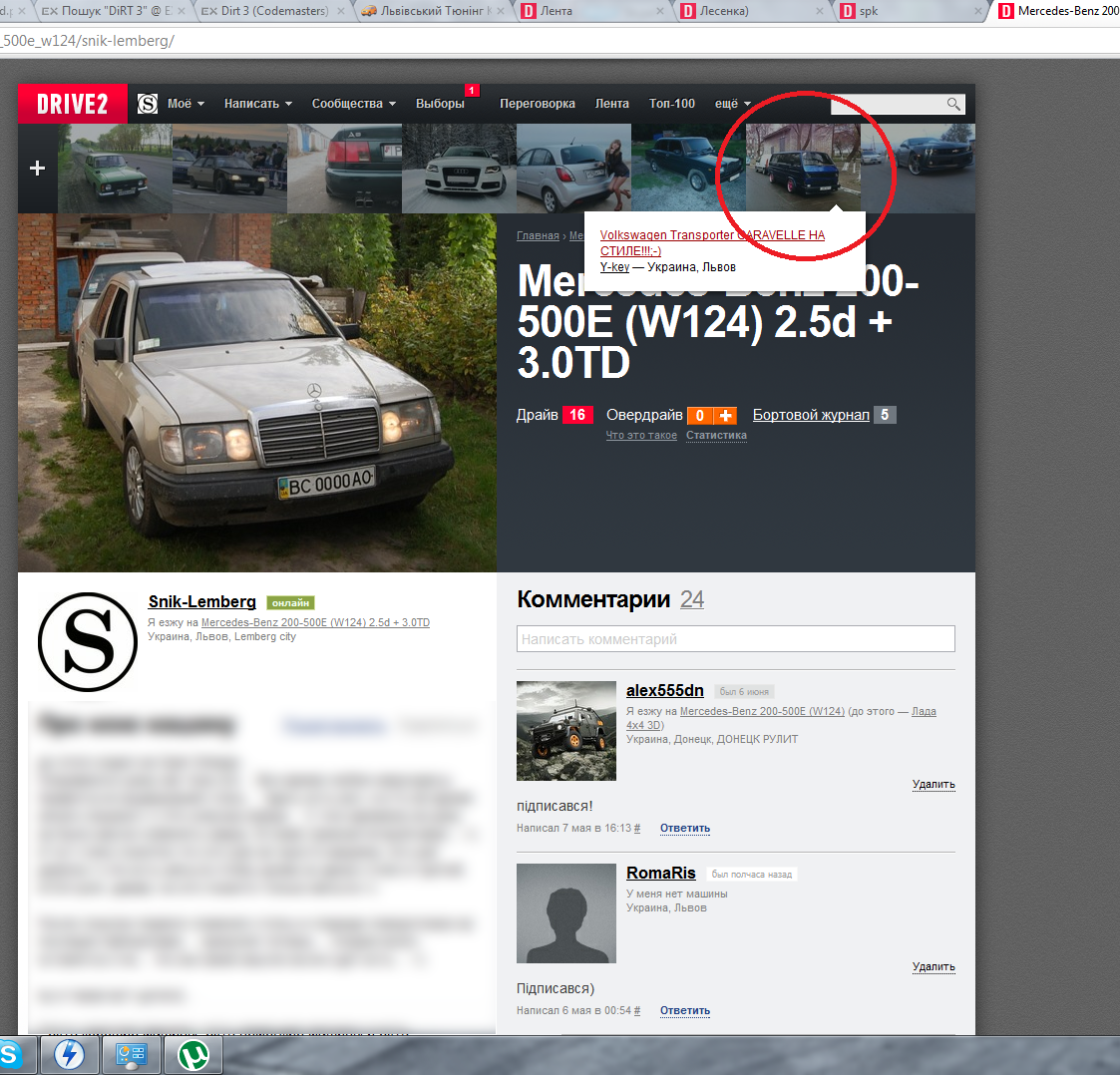1120x1075 pixels.
Task: Open the Бортовой журнал link
Action: coord(811,415)
